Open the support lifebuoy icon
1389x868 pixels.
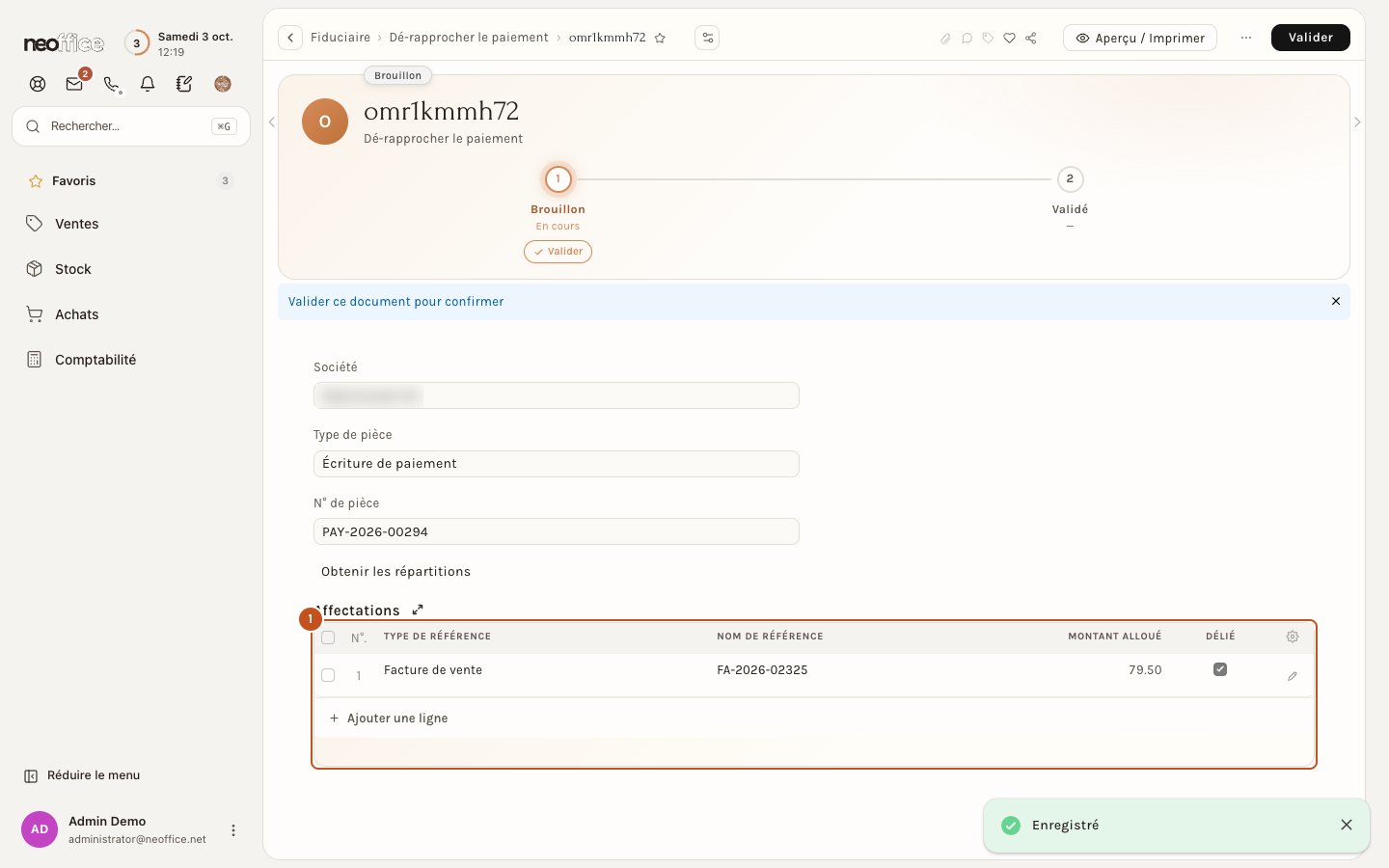38,84
